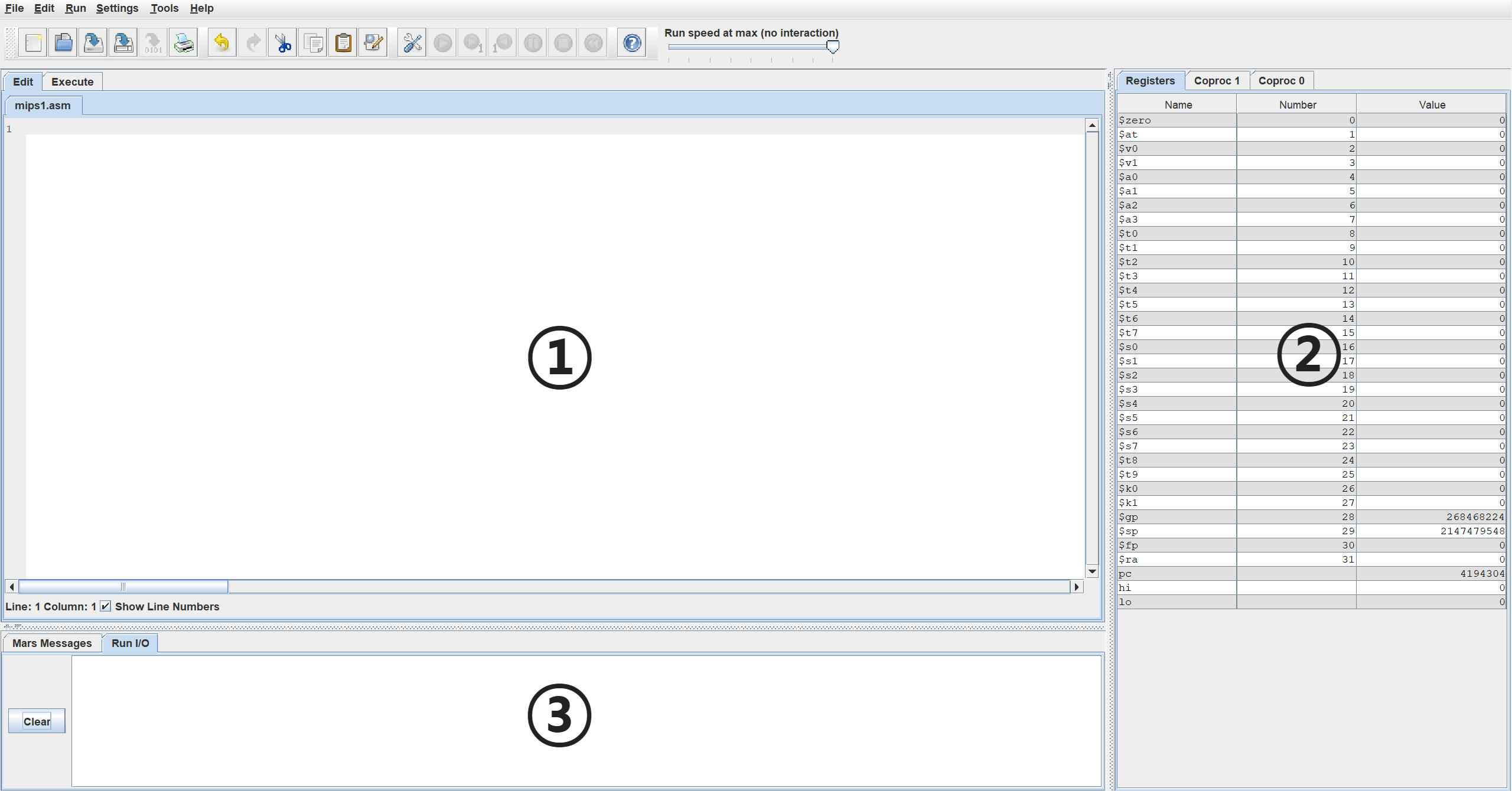
Task: Open a file with folder icon
Action: point(63,43)
